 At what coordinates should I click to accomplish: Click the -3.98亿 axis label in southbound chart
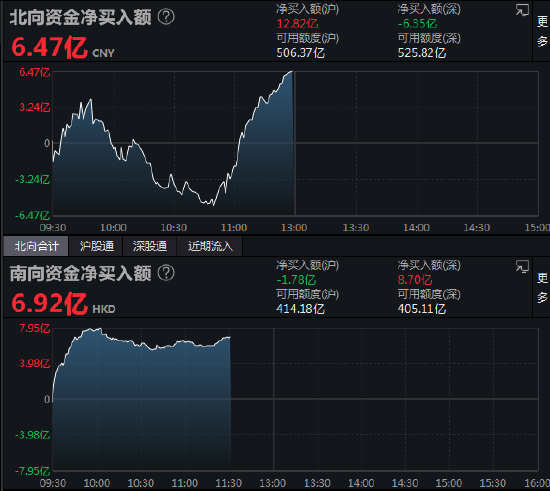tap(32, 435)
